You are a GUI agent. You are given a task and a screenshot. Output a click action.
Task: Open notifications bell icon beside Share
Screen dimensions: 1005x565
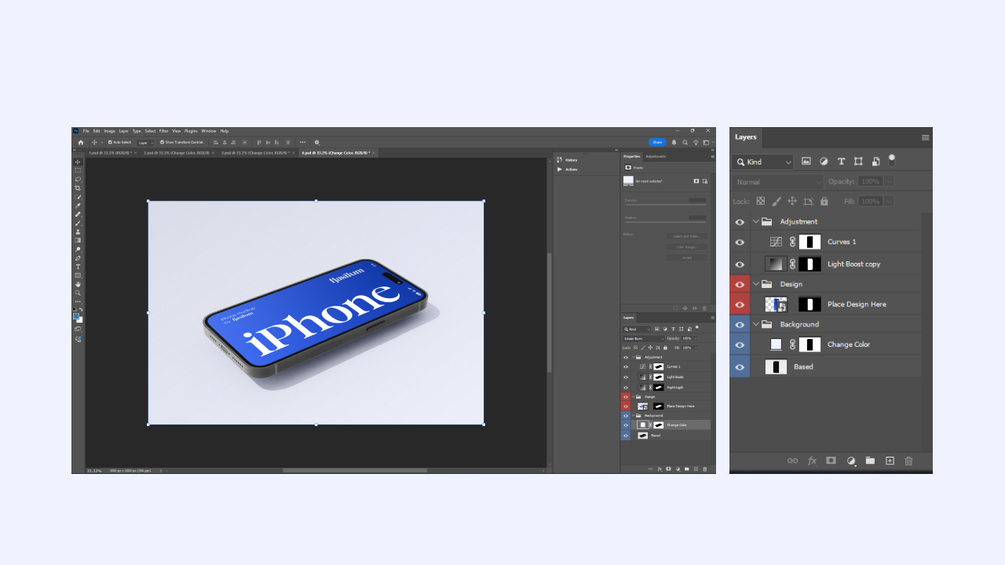pos(674,142)
